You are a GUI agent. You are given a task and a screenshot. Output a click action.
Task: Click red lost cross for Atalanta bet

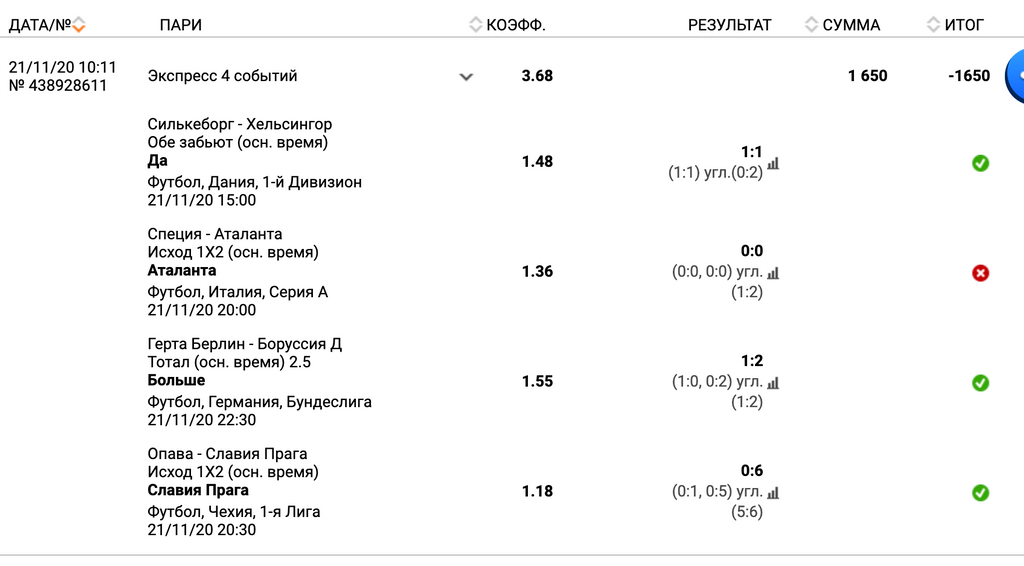pos(980,273)
